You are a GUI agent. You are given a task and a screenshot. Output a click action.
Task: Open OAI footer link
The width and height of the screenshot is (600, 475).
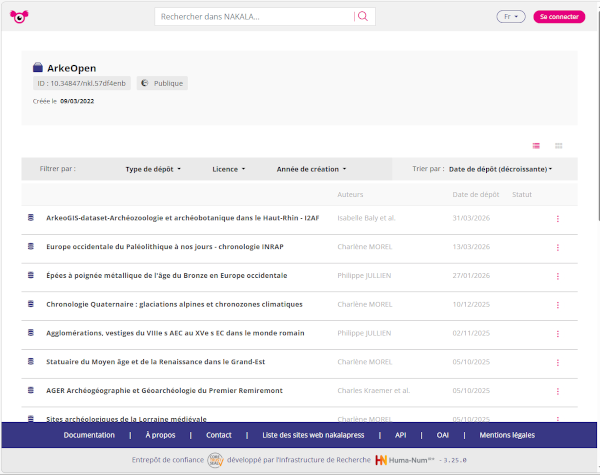443,435
